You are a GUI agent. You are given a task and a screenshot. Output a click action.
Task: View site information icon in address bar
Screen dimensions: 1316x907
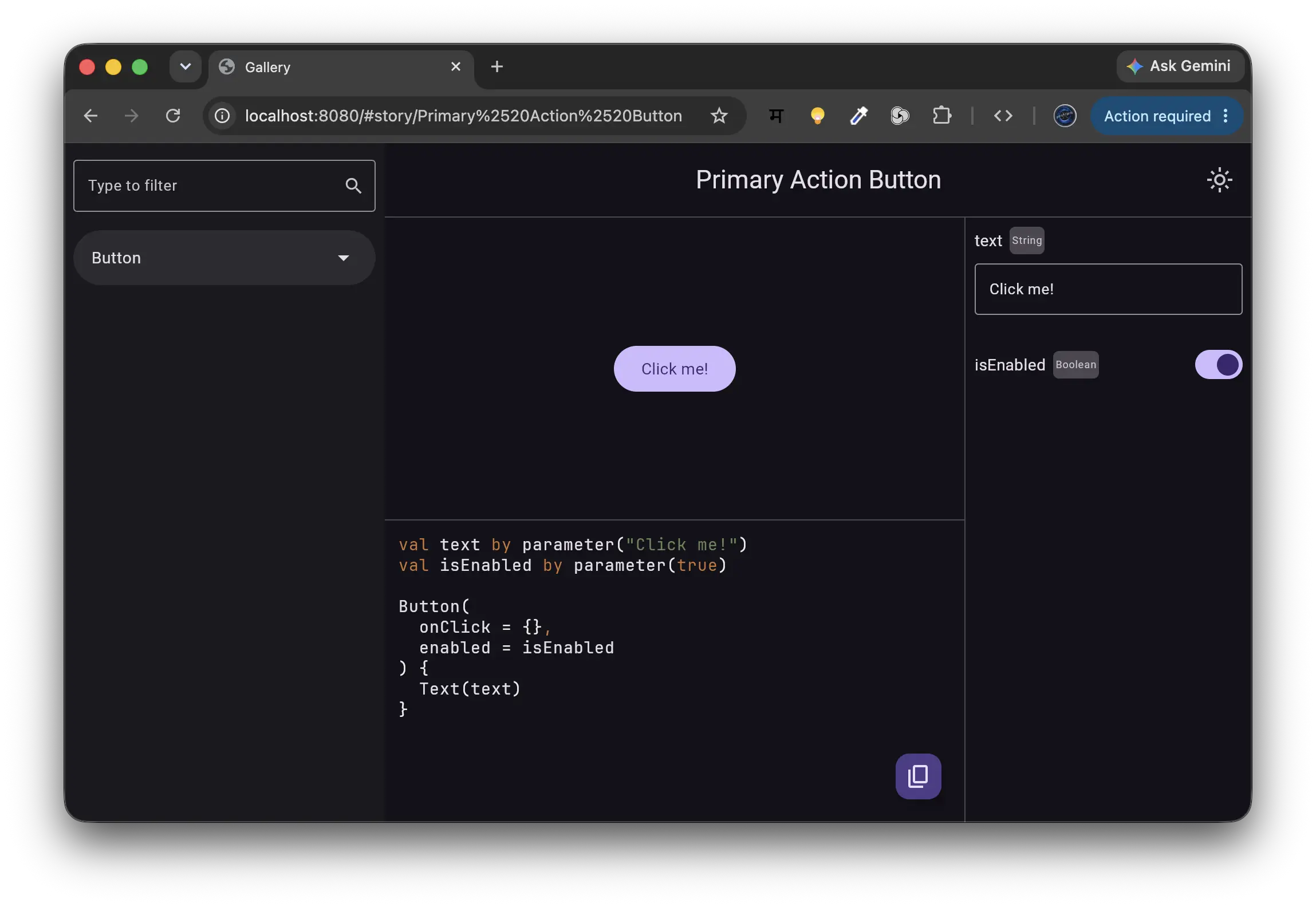click(x=222, y=116)
